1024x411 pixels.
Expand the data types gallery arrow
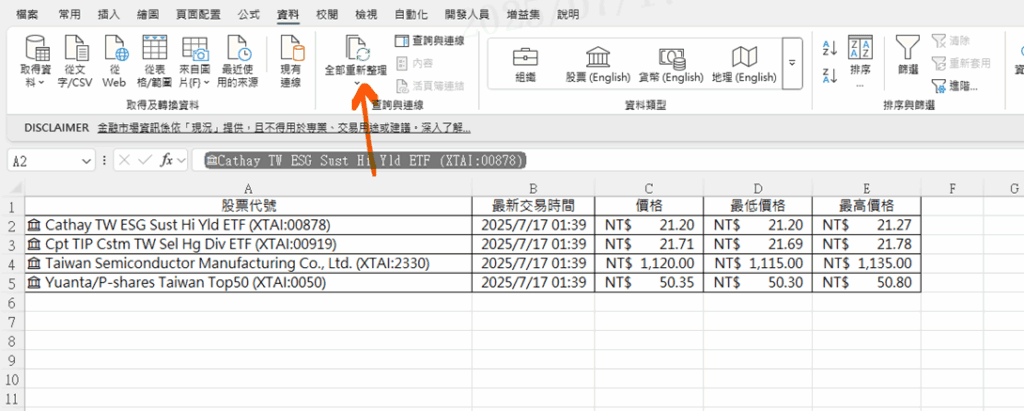click(793, 63)
